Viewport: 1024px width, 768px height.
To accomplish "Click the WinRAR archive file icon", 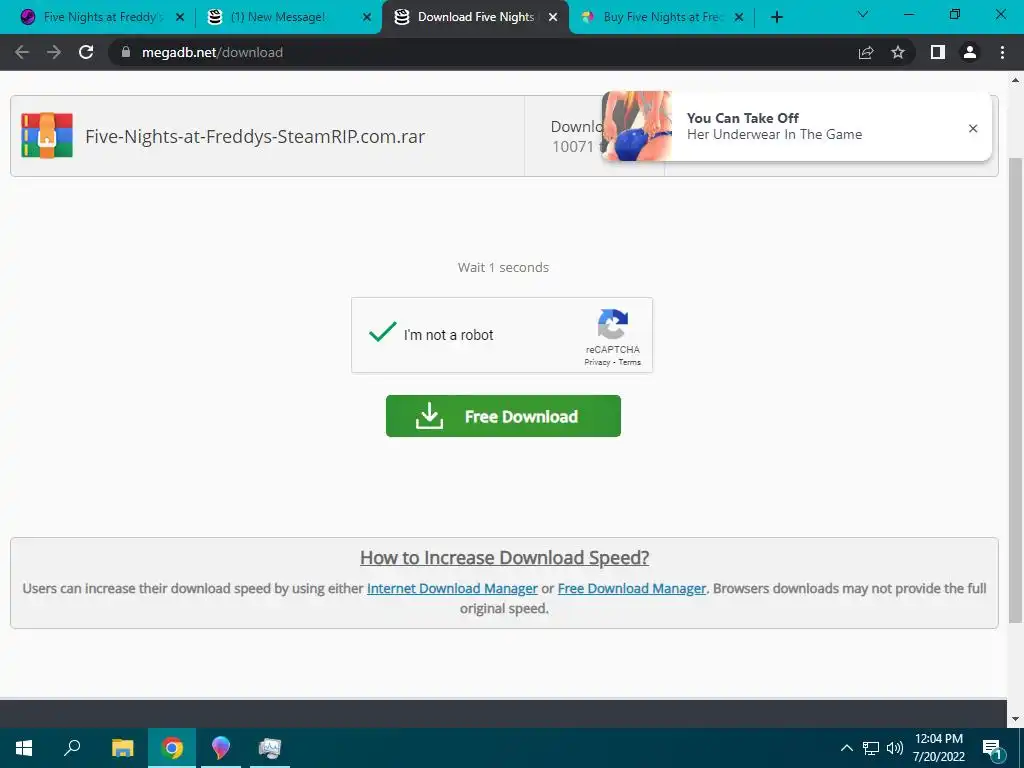I will pyautogui.click(x=46, y=135).
